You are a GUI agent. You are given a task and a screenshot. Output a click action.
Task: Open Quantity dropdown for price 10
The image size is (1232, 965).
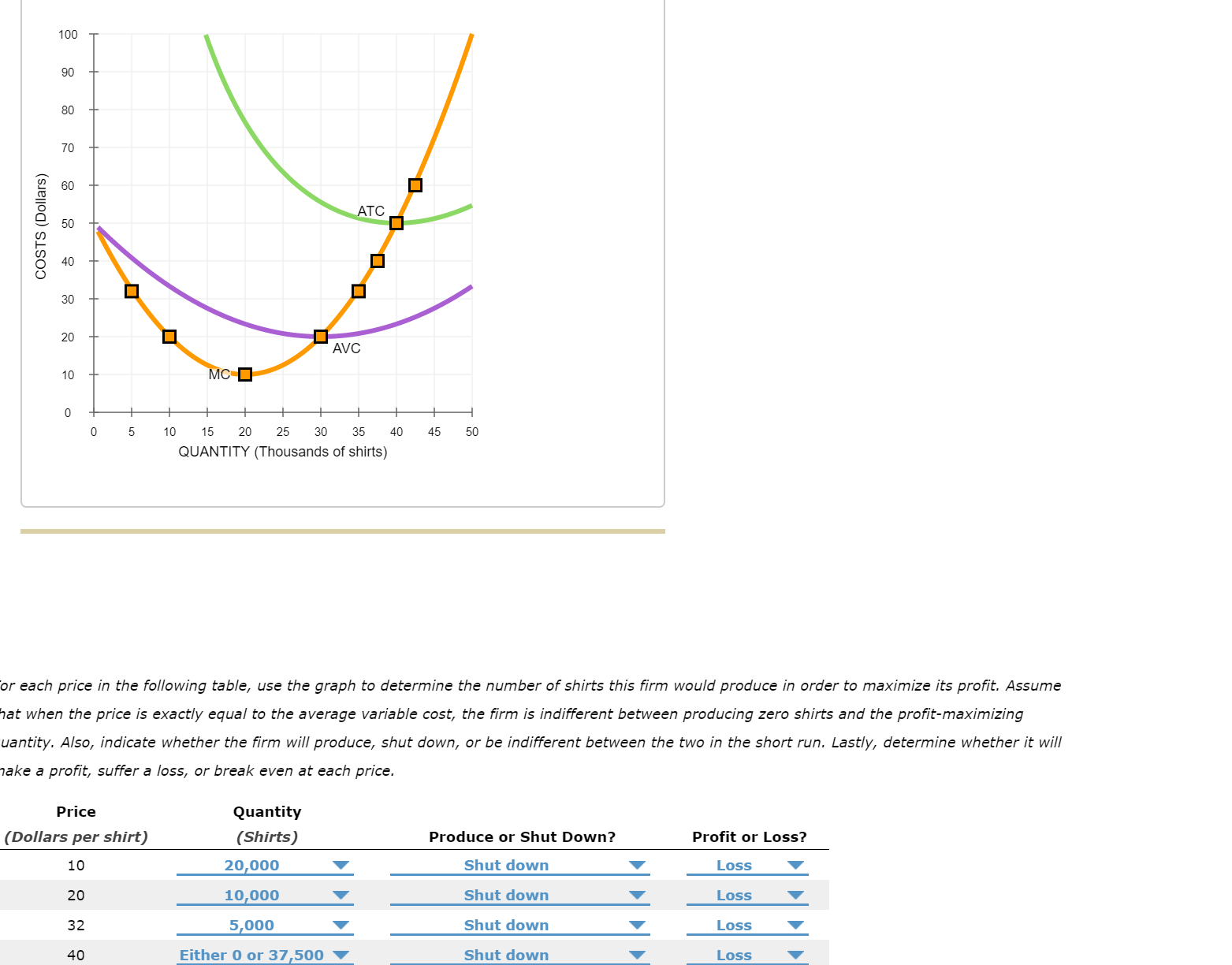(x=265, y=866)
